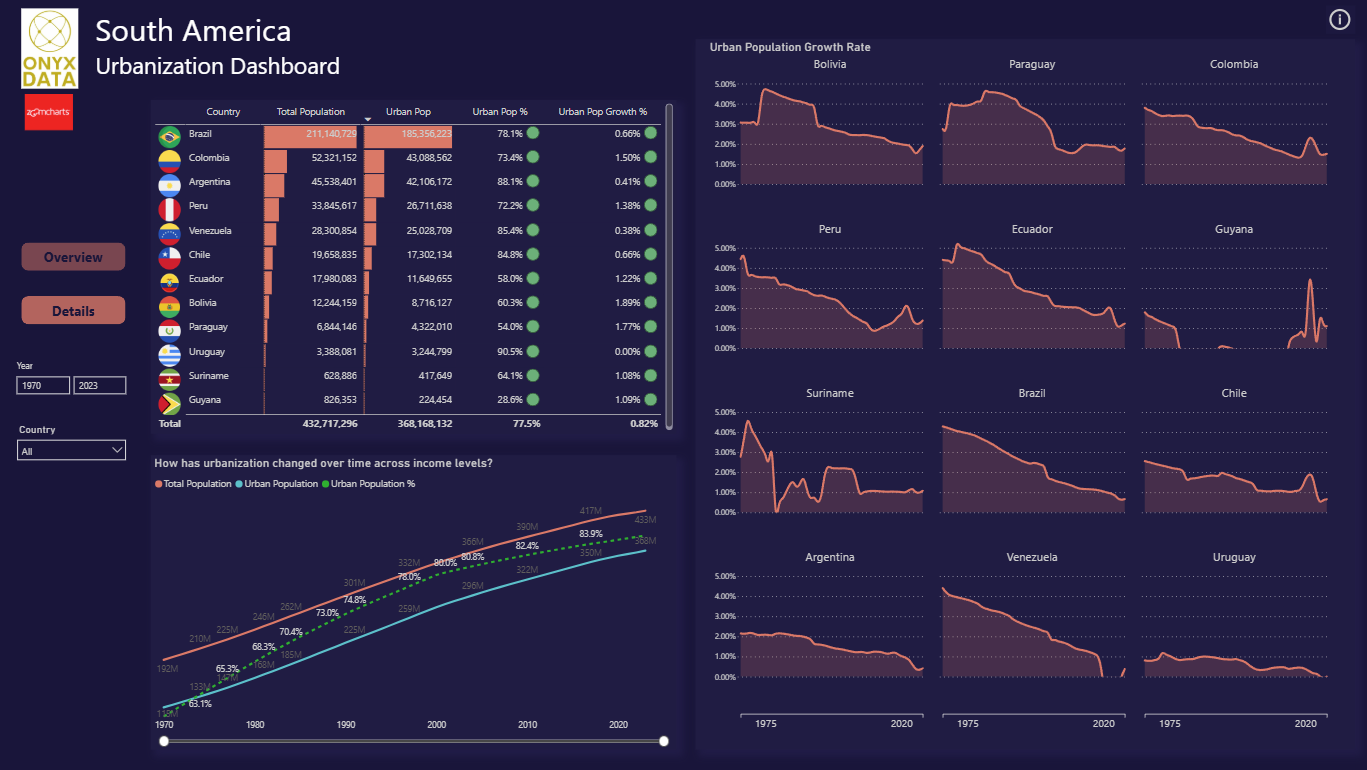Click the Urban Pop % column header
The width and height of the screenshot is (1367, 770).
point(500,112)
